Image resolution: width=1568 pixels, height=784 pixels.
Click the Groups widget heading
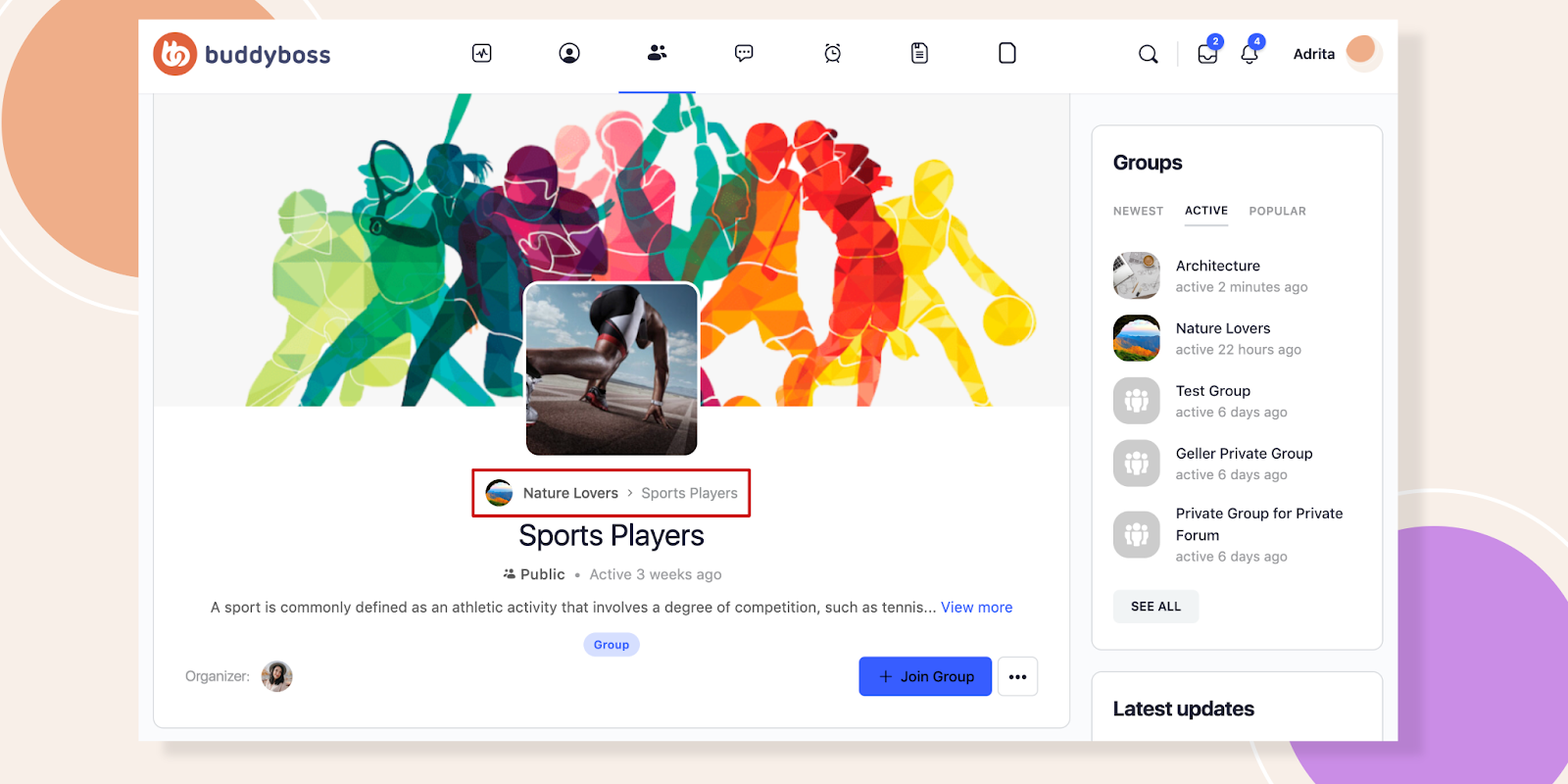1148,163
